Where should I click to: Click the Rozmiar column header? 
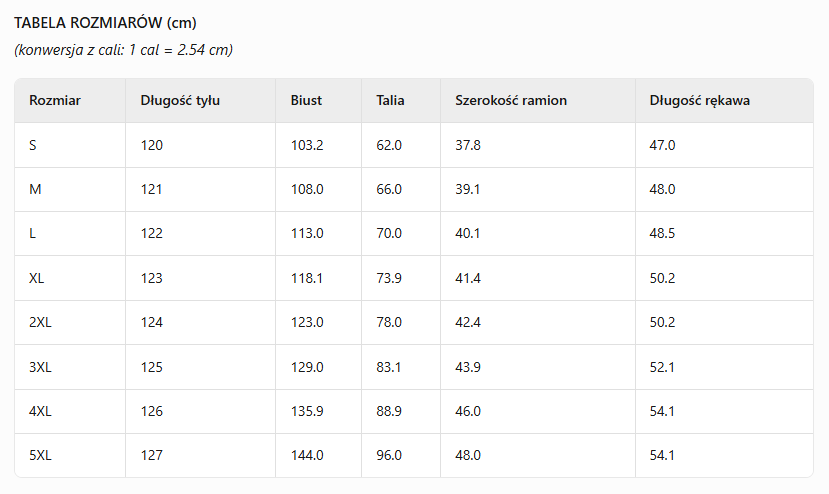(55, 100)
